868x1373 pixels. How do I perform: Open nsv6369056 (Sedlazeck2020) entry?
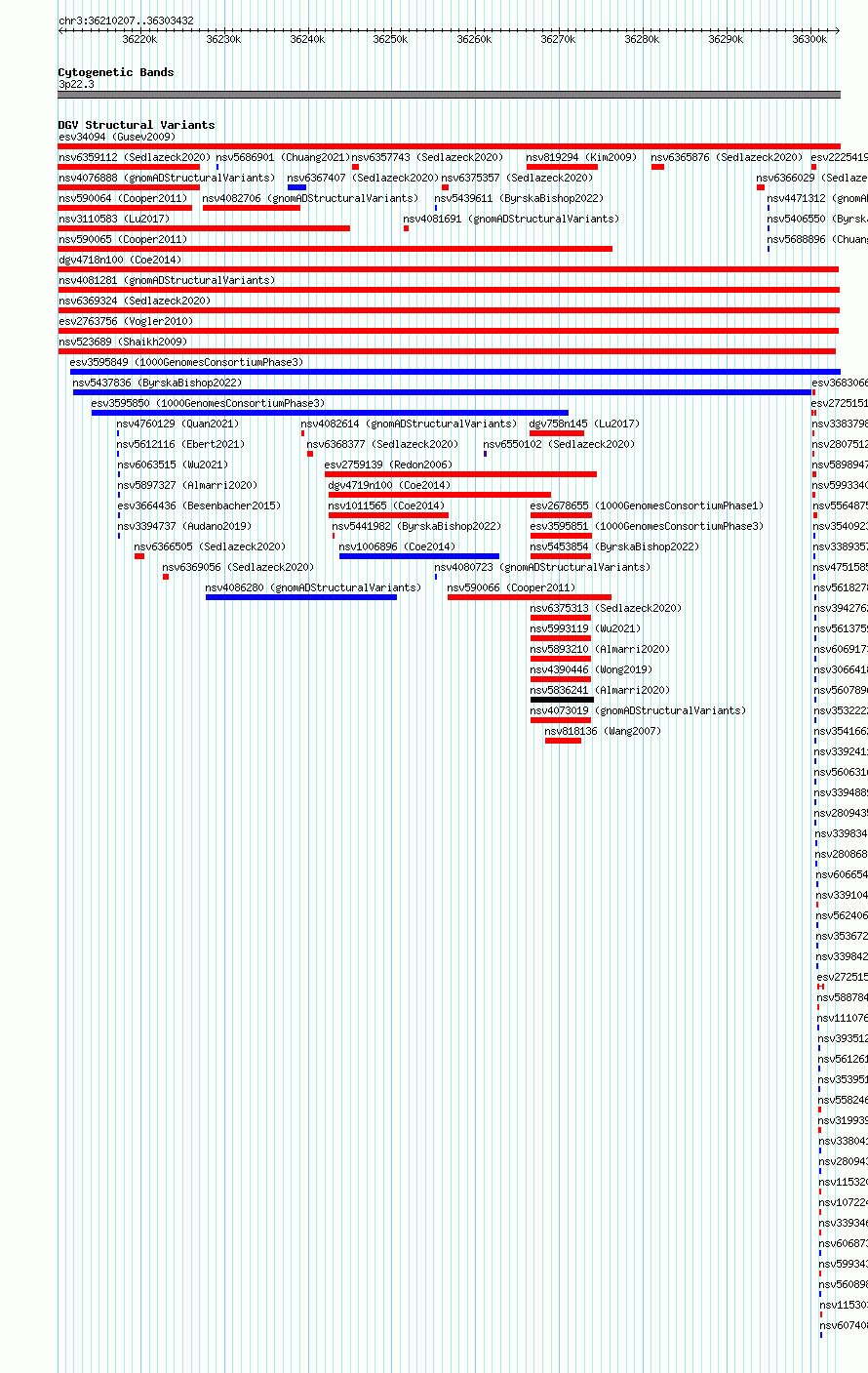[x=239, y=567]
